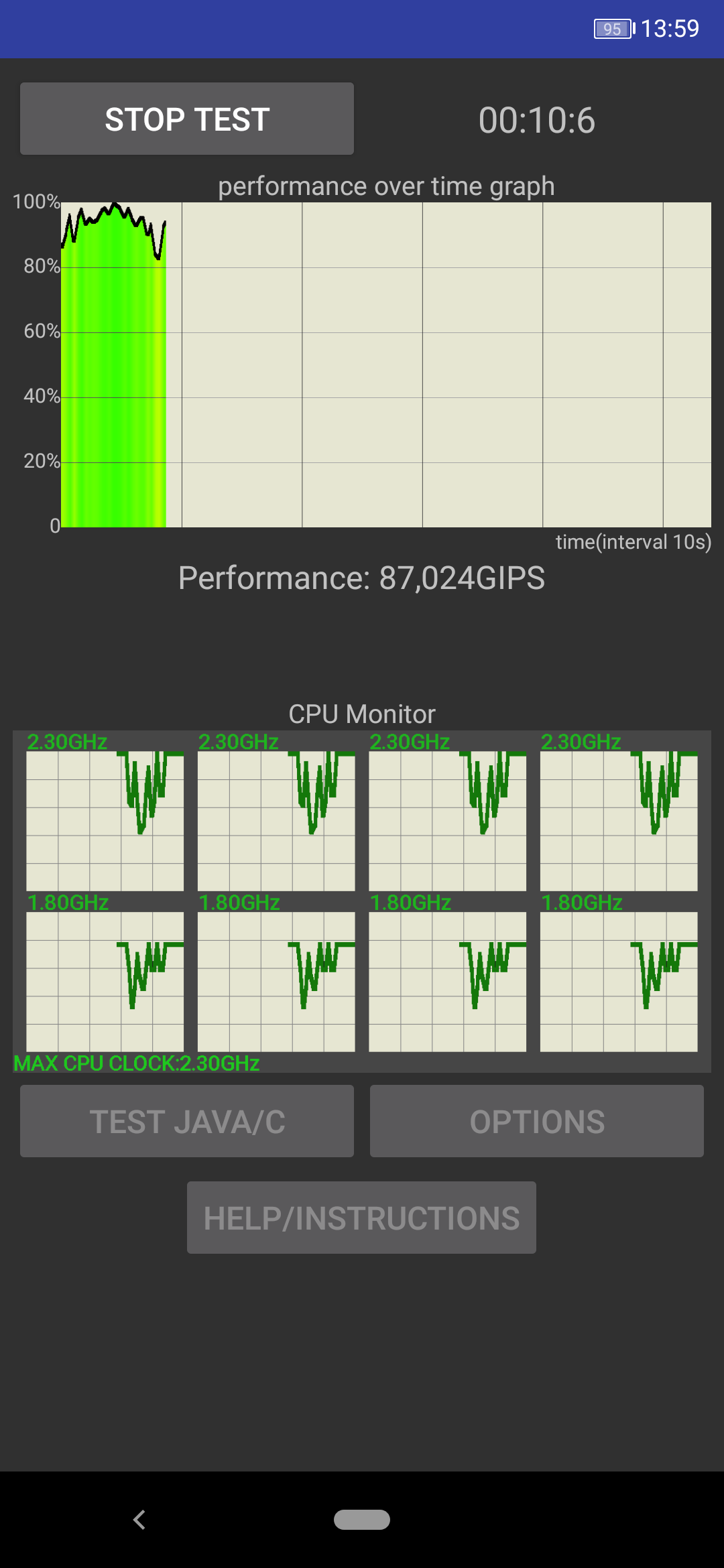Select first 1.80GHz CPU core graph
724x1568 pixels.
tap(105, 982)
